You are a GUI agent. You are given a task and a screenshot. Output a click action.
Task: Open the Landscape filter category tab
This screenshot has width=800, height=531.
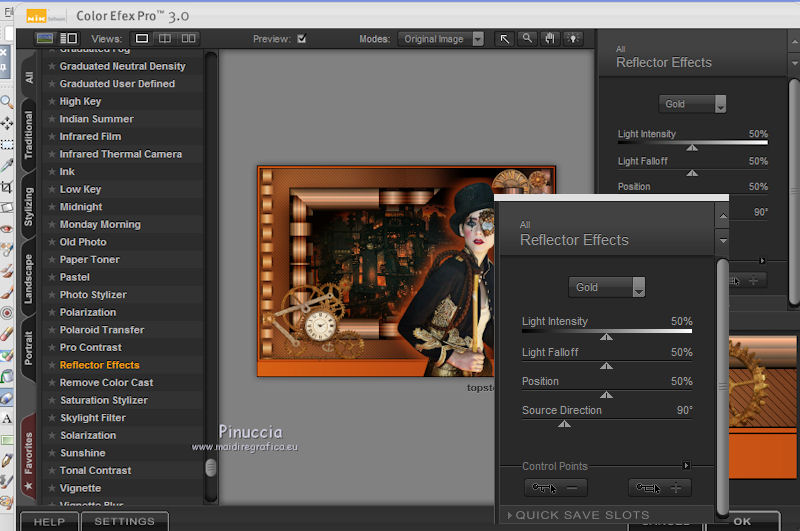tap(28, 279)
